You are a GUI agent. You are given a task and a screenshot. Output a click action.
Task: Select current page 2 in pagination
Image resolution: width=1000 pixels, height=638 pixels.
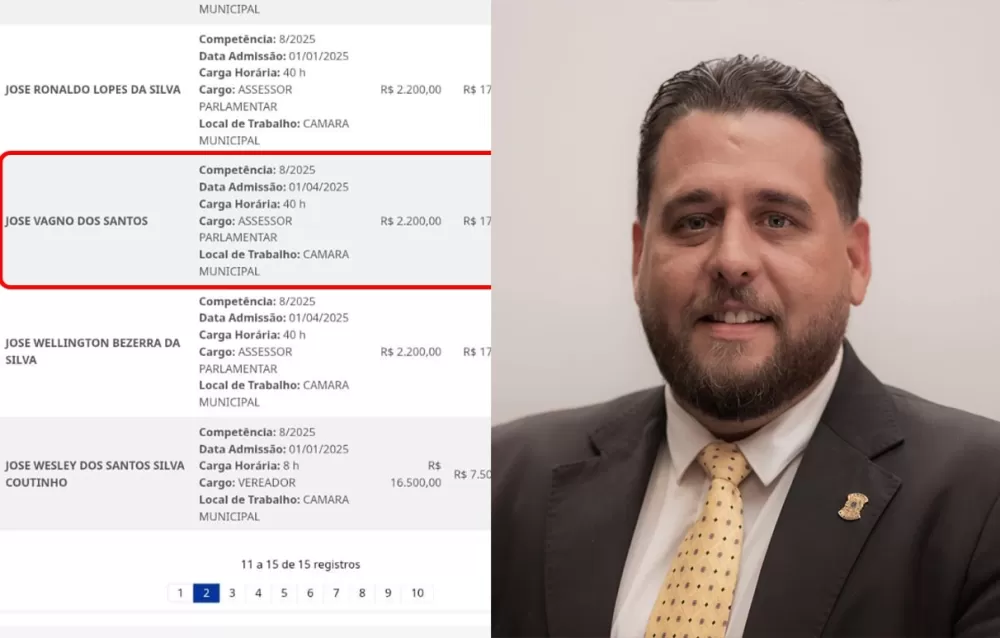tap(206, 593)
